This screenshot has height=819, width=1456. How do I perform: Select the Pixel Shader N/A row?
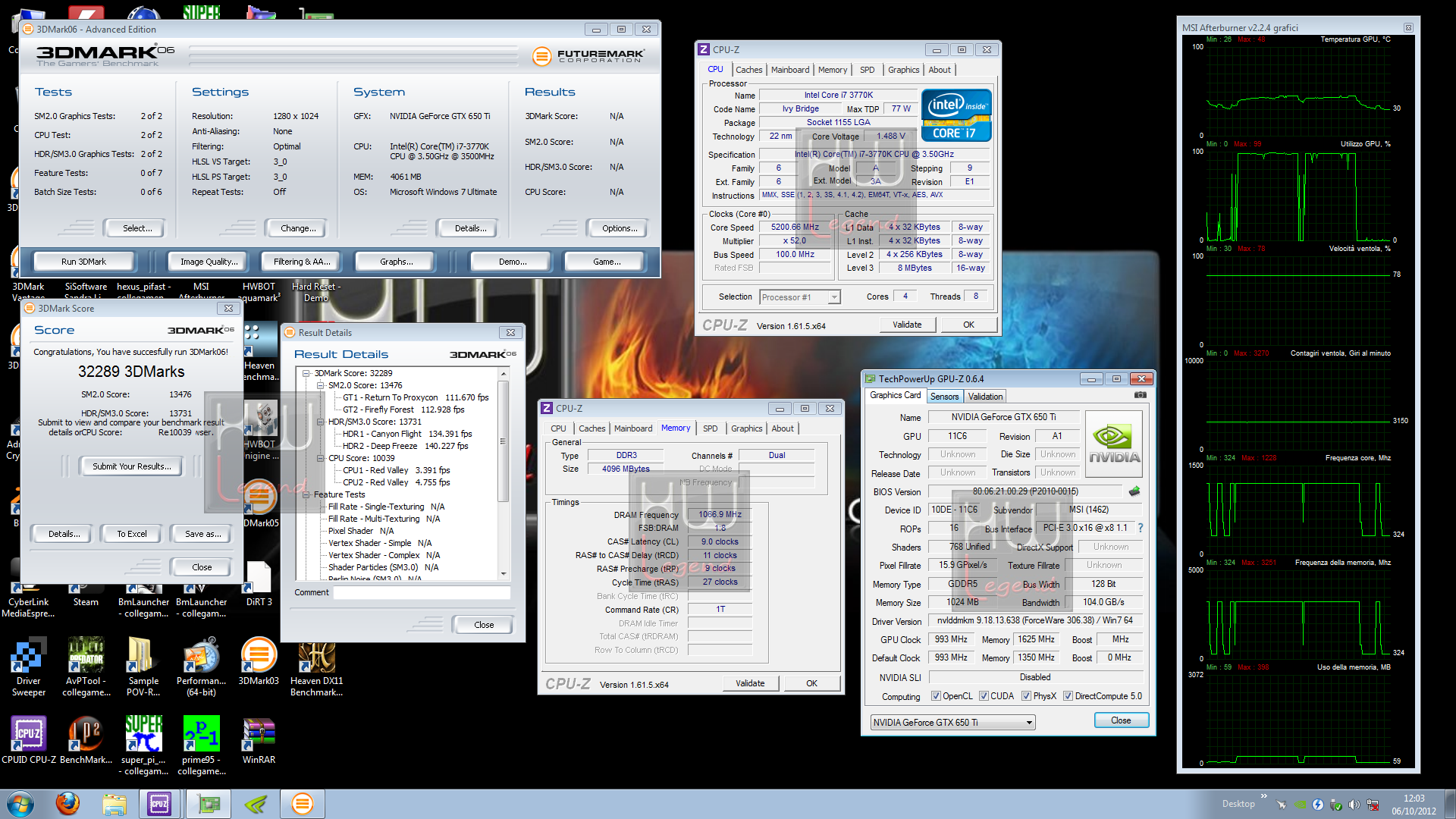point(361,531)
